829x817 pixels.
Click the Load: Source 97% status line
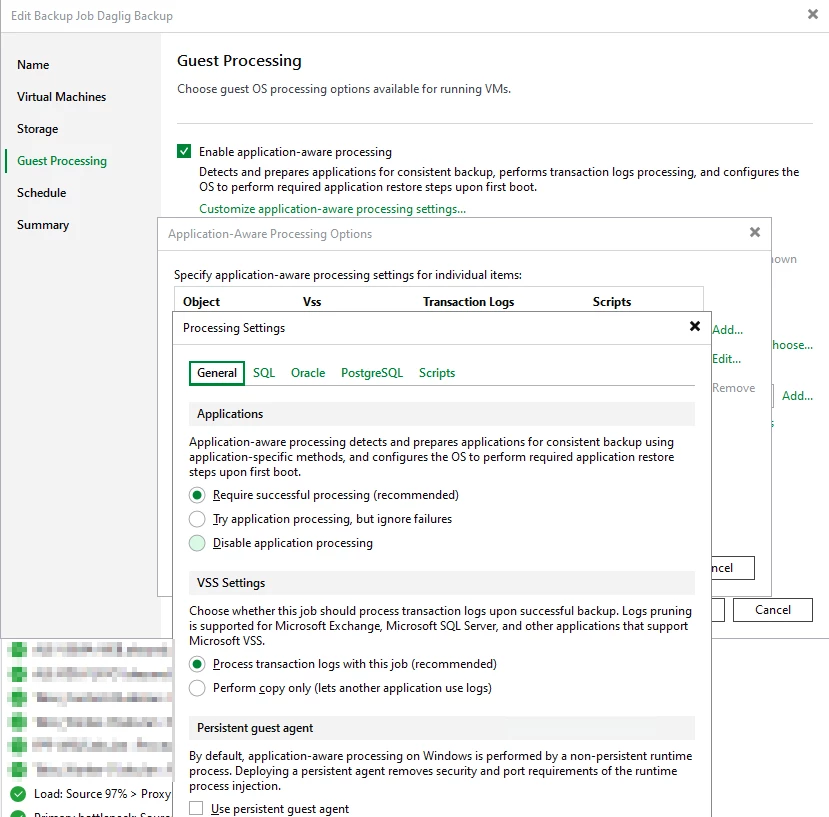pos(102,794)
